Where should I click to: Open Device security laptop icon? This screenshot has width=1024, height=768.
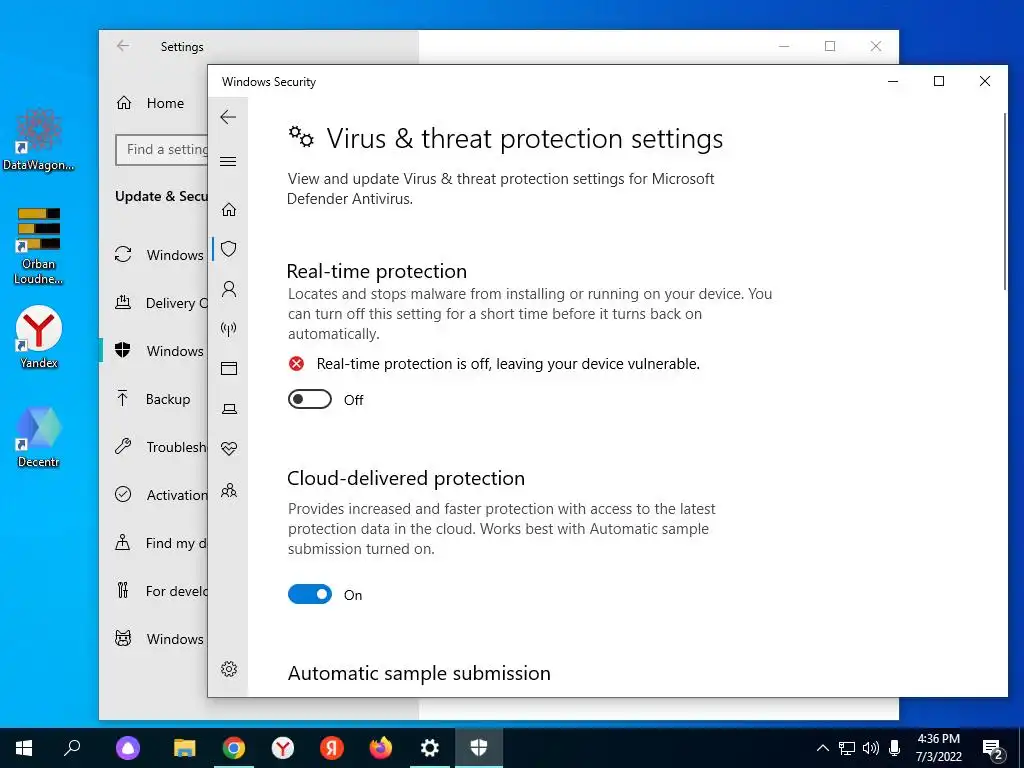click(229, 409)
